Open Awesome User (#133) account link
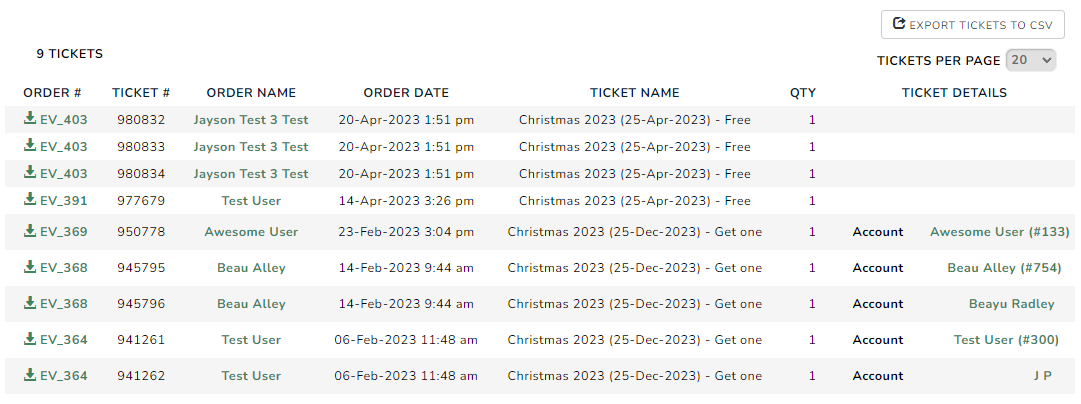 pos(1000,232)
